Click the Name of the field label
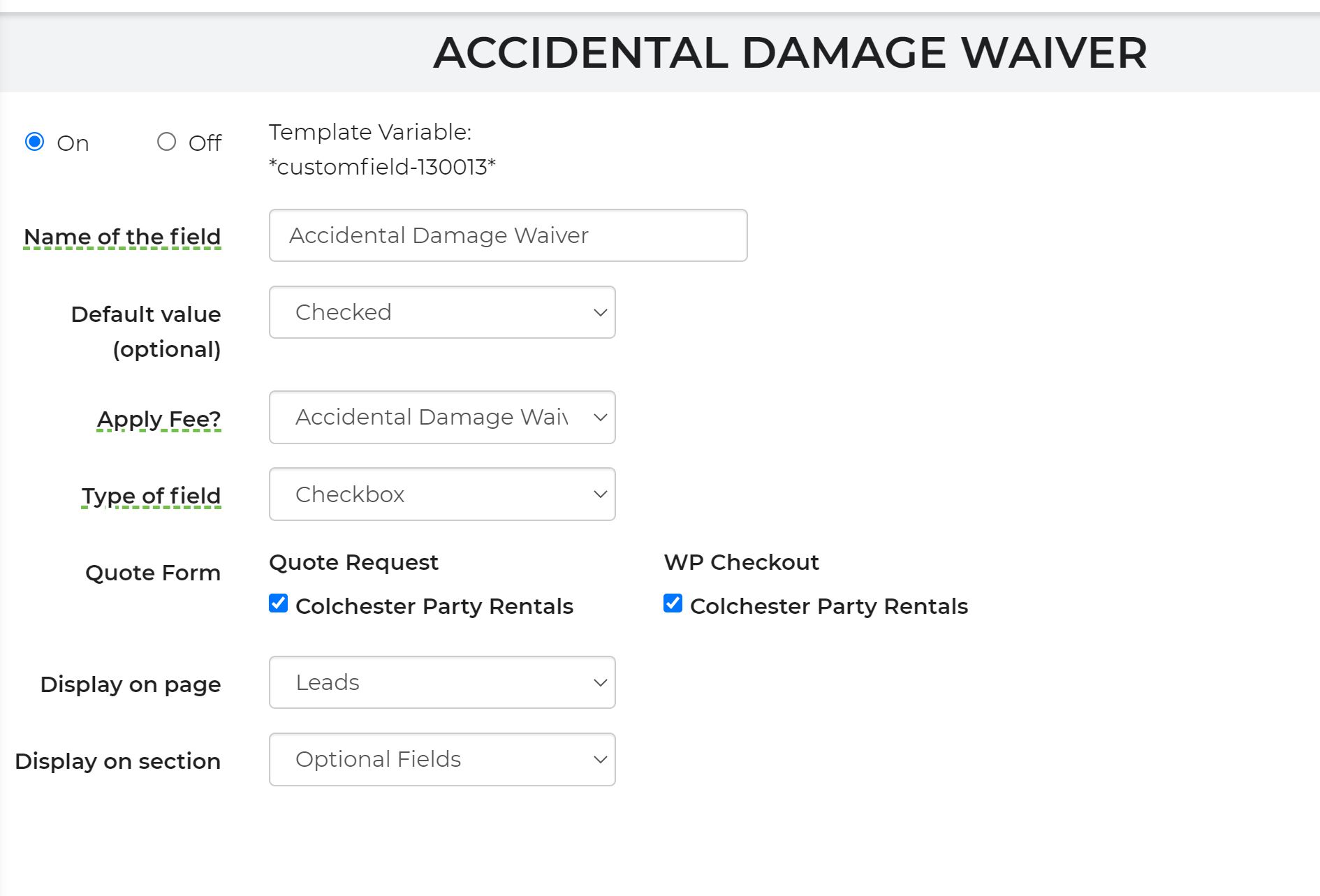The height and width of the screenshot is (896, 1320). click(122, 237)
